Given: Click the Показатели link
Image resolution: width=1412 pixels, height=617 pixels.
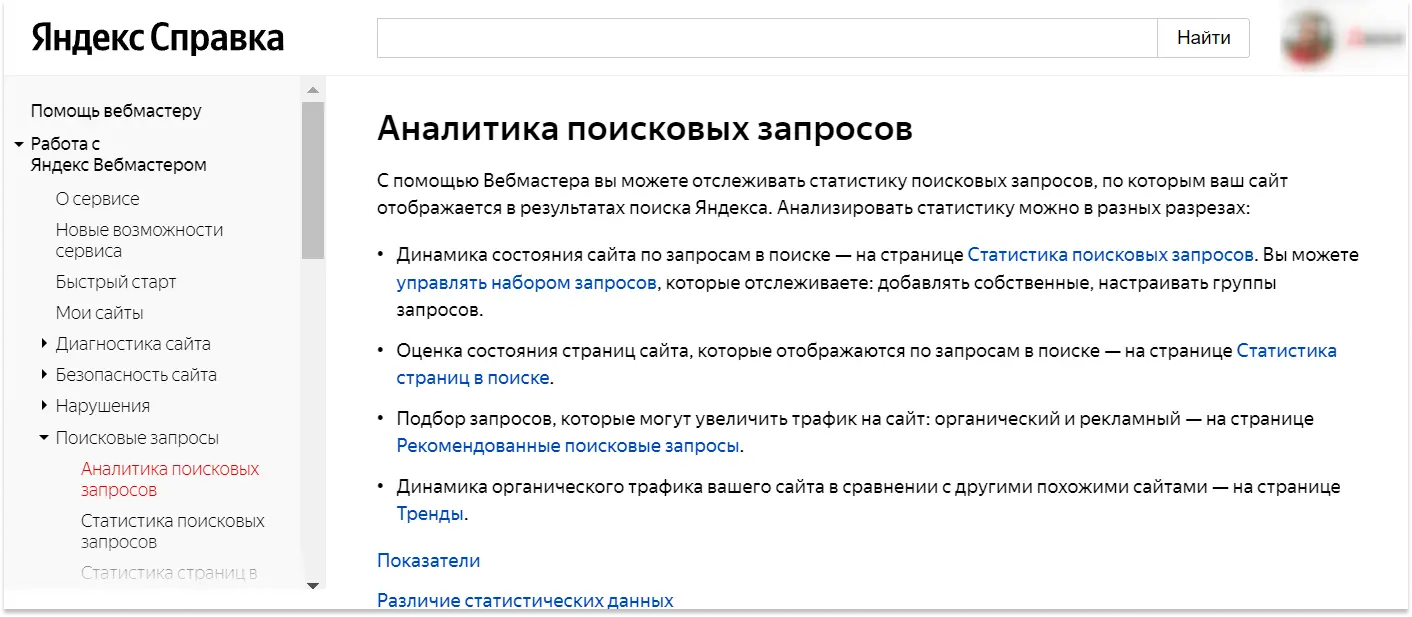Looking at the screenshot, I should 426,560.
